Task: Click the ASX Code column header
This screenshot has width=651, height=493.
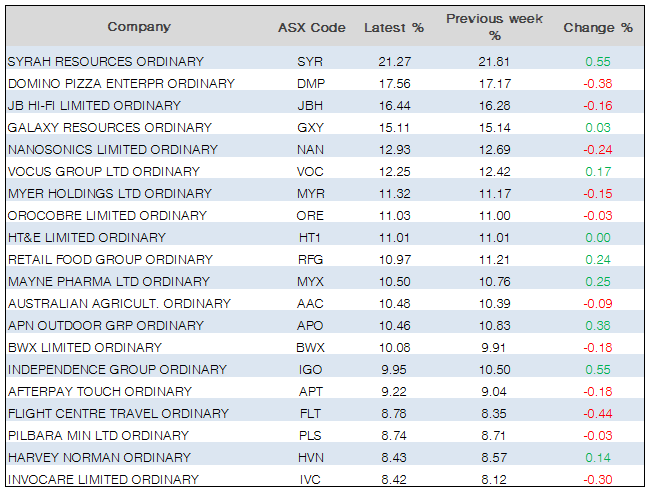Action: (310, 27)
